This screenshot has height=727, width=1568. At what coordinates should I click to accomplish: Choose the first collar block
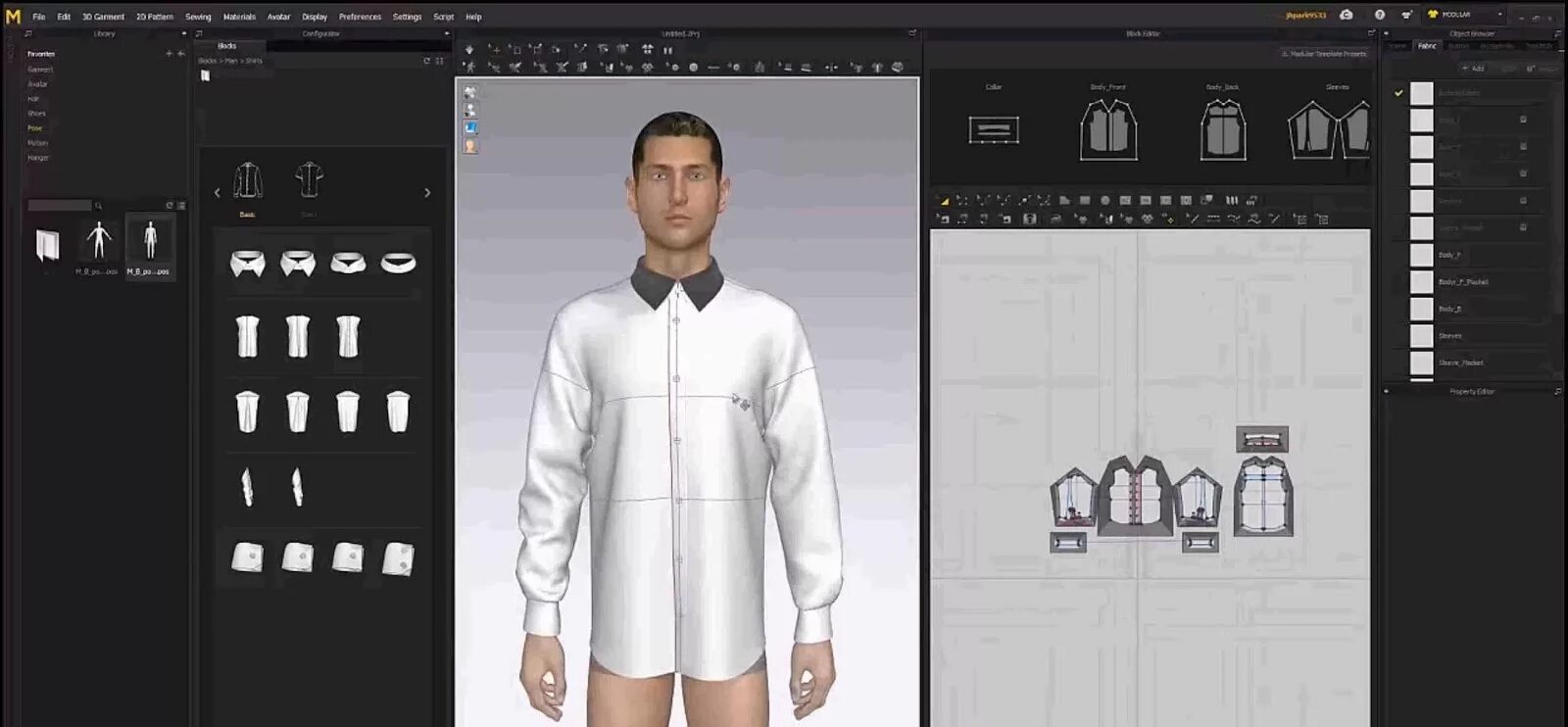coord(248,263)
